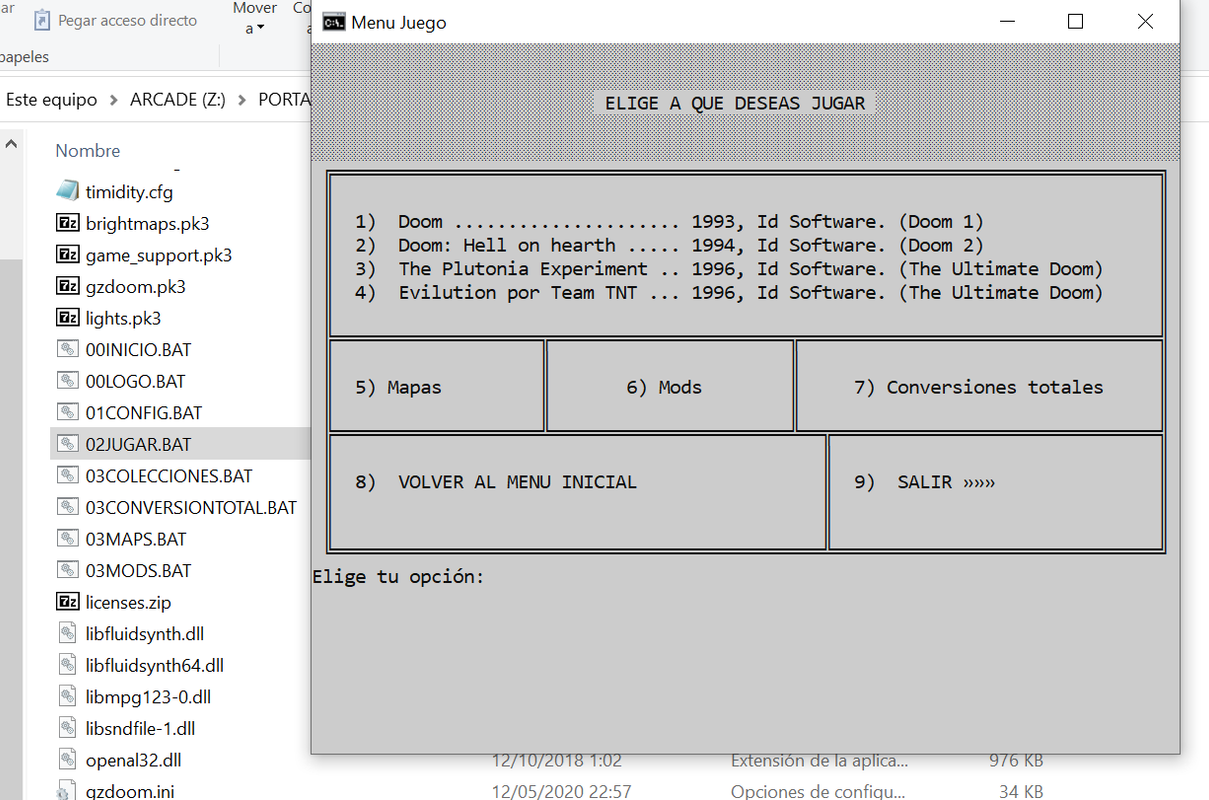The height and width of the screenshot is (800, 1209).
Task: Select the 00INICIO.BAT file name
Action: pos(139,349)
